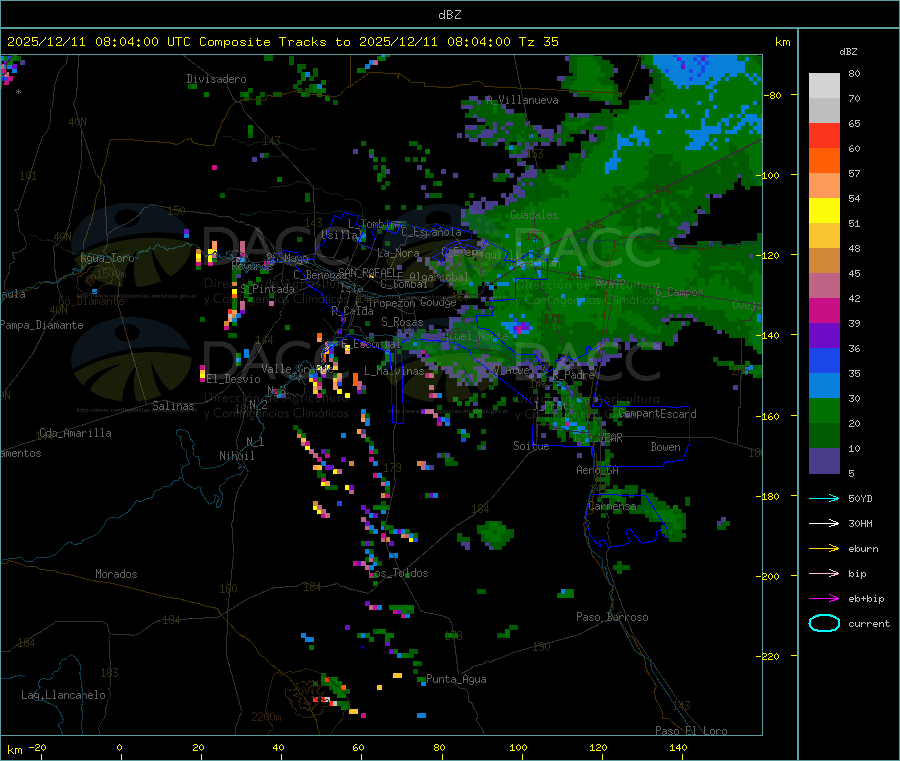900x761 pixels.
Task: Click the C_Española label
Action: coord(431,232)
